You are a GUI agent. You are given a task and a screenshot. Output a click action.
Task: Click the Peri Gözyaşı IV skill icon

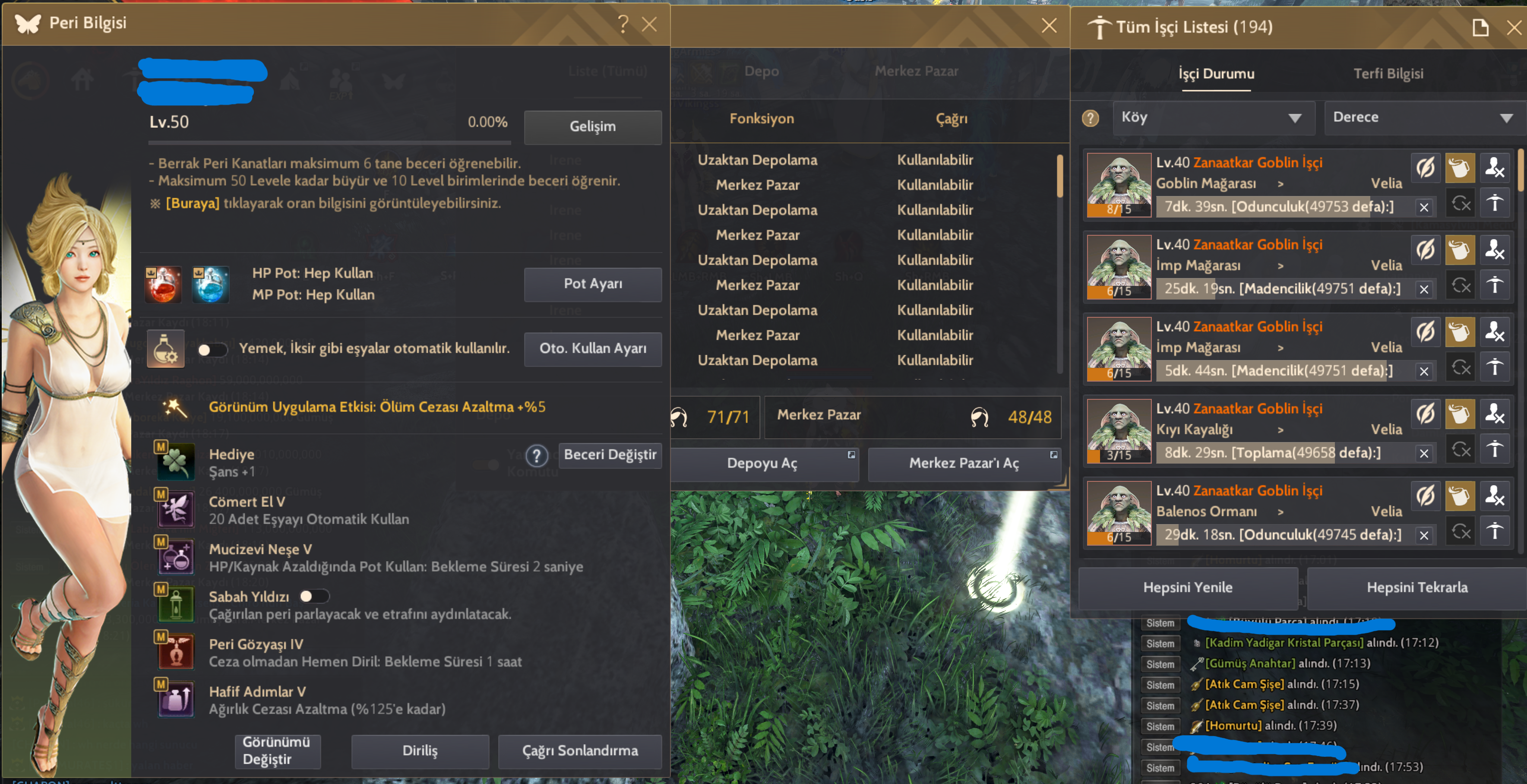(x=175, y=651)
